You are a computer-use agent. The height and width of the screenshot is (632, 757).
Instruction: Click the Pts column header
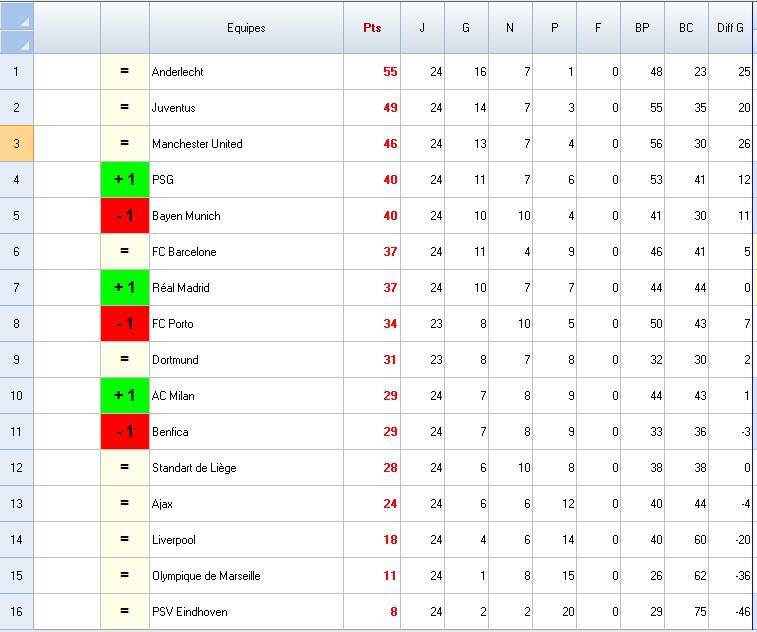point(371,28)
